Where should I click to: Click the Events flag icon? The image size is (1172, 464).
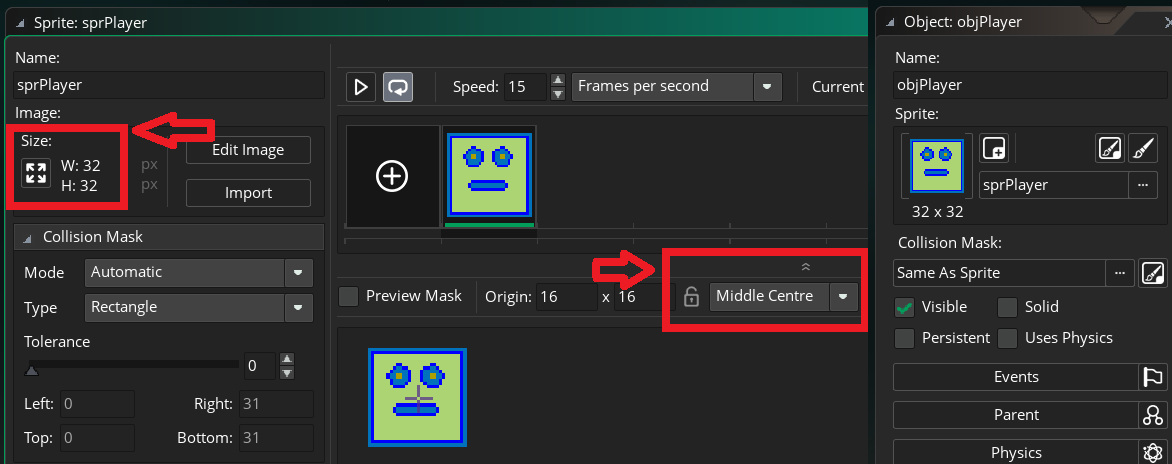[1152, 377]
